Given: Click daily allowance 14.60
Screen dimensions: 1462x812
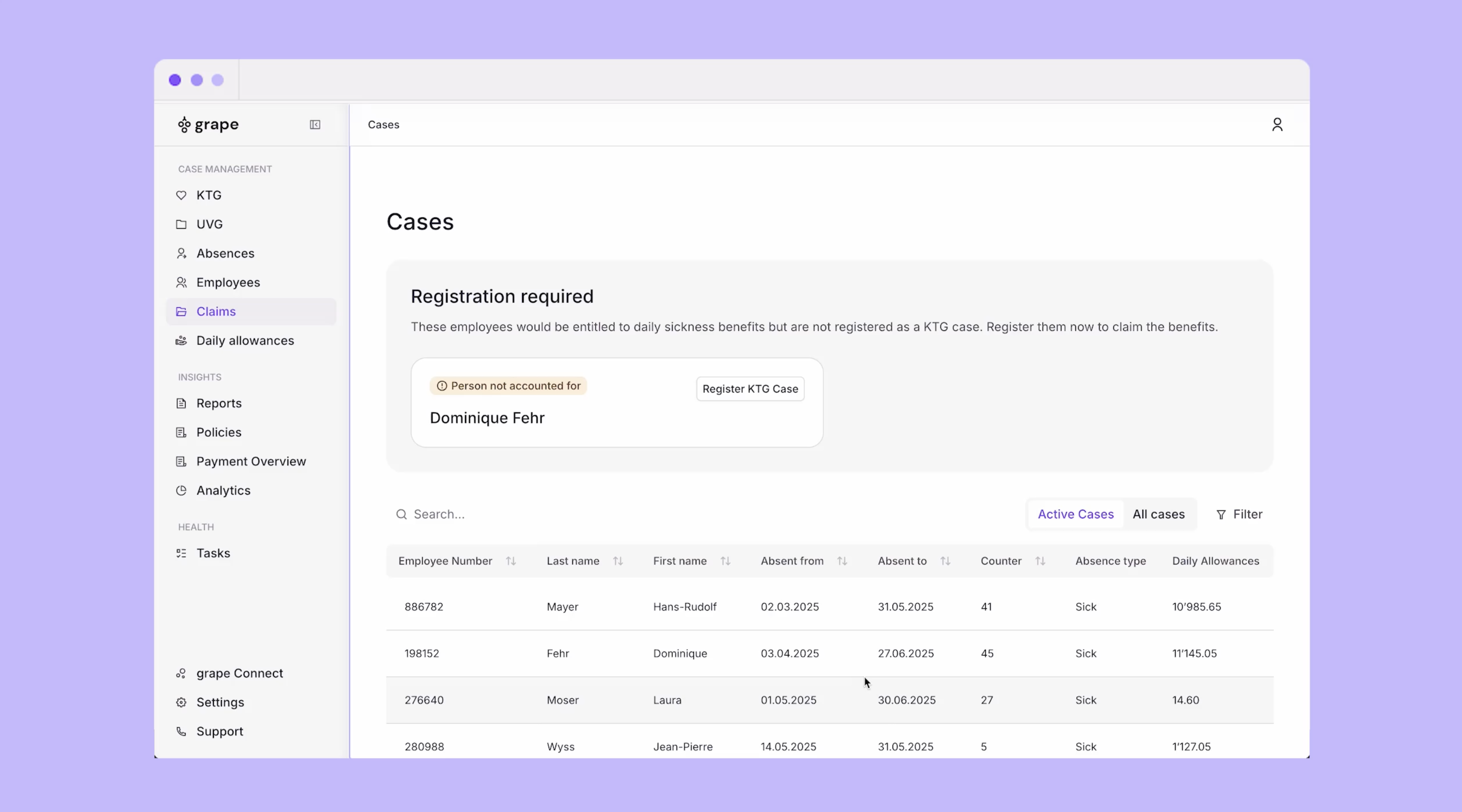Looking at the screenshot, I should point(1185,700).
